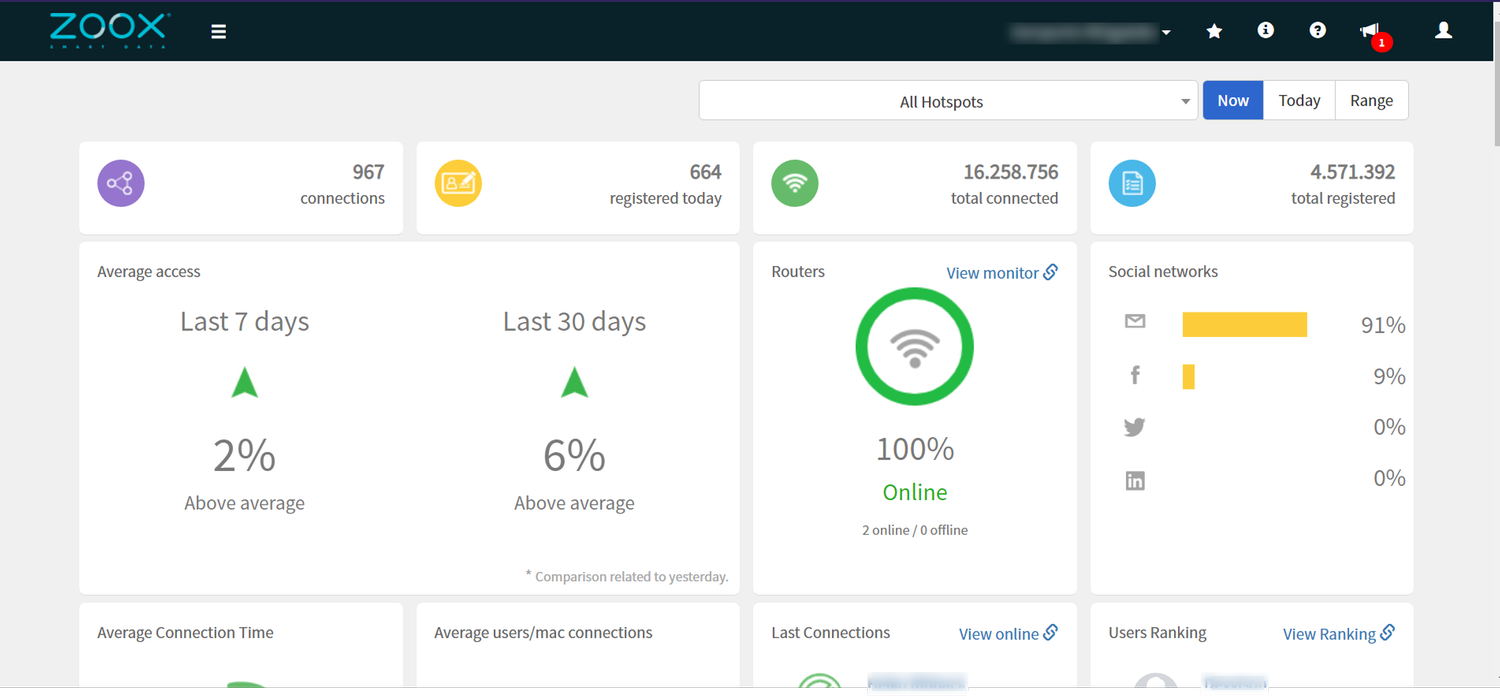Click the View Ranking link in Users Ranking

coord(1338,633)
